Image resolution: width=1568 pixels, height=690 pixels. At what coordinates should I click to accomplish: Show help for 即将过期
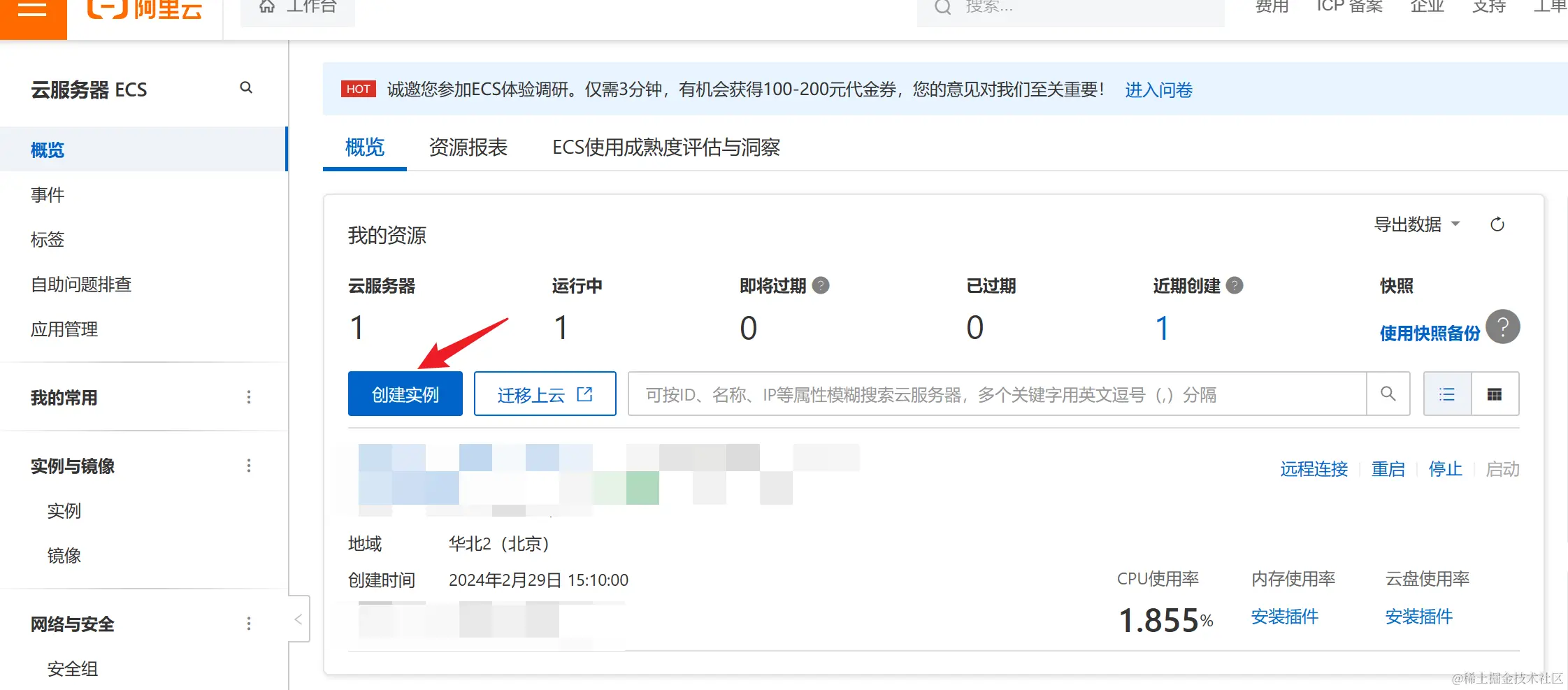click(x=821, y=285)
